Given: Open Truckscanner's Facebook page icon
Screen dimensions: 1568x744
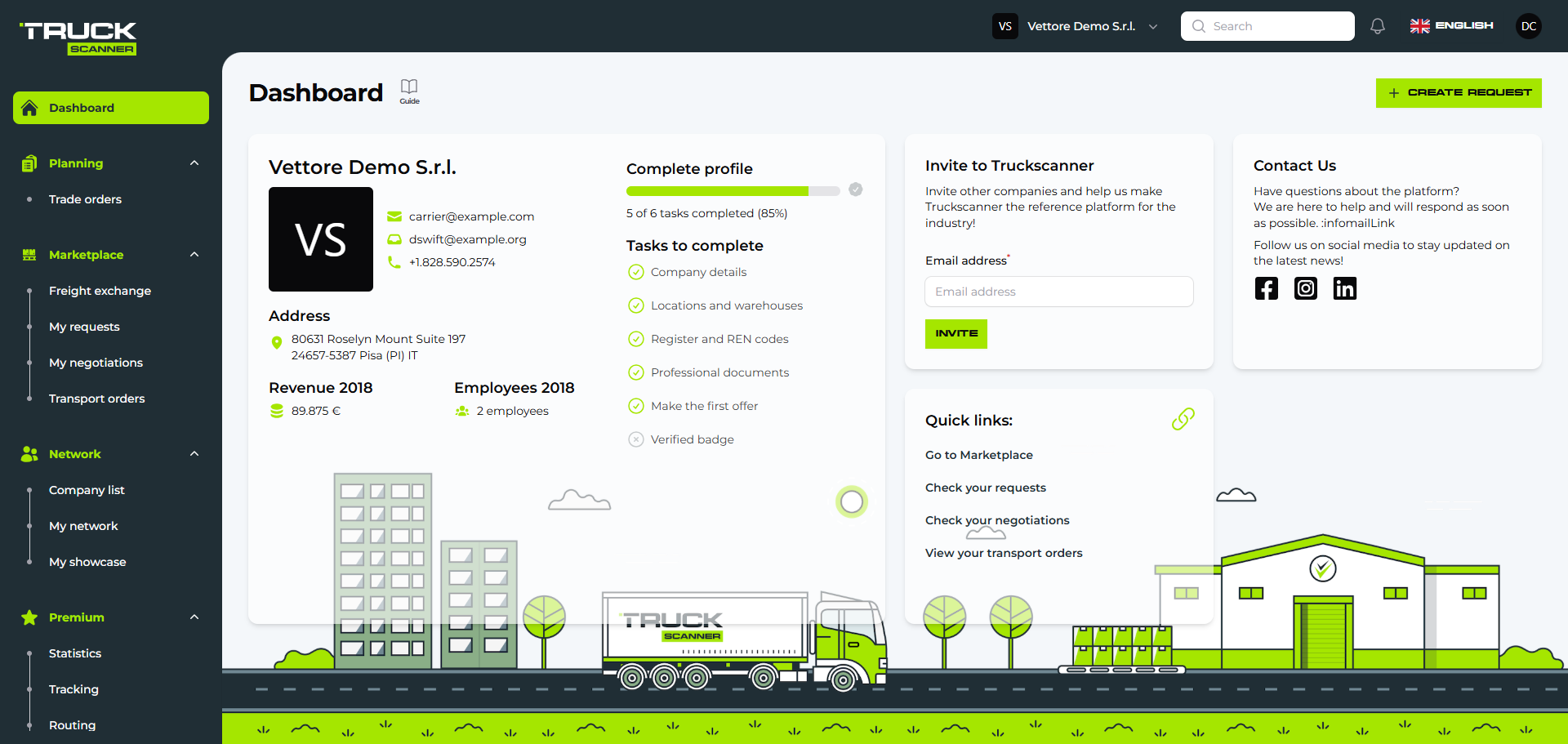Looking at the screenshot, I should click(1267, 288).
